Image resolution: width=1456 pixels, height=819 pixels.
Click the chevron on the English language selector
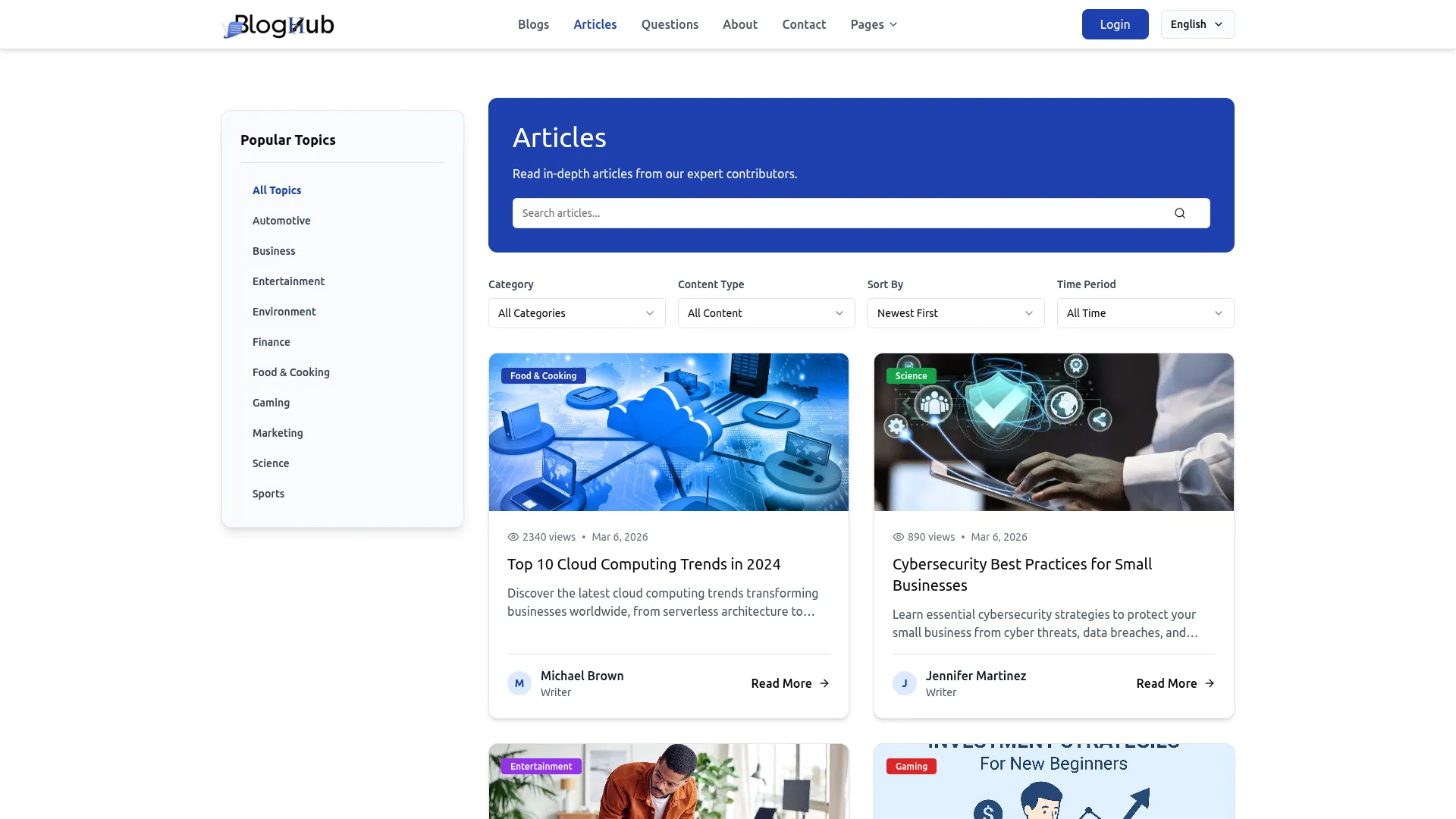coord(1219,24)
